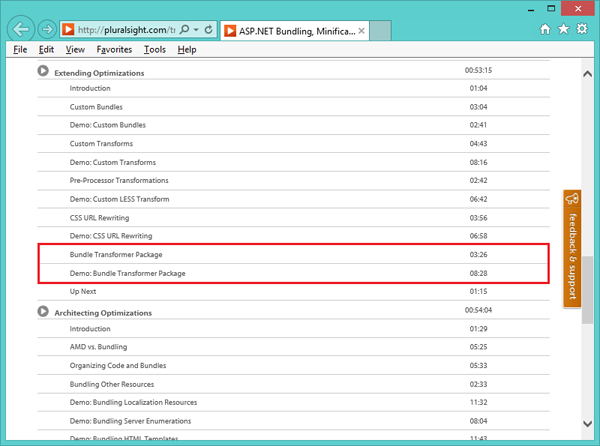600x446 pixels.
Task: Open the View menu
Action: click(75, 50)
